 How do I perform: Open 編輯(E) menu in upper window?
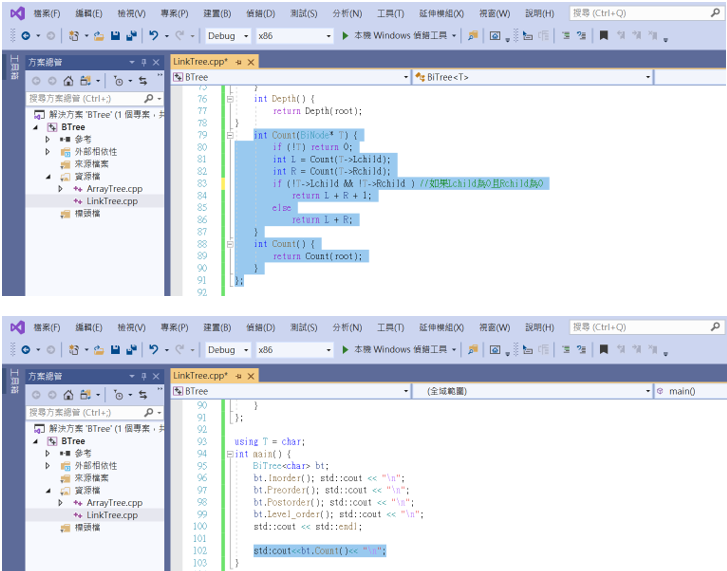(x=89, y=13)
